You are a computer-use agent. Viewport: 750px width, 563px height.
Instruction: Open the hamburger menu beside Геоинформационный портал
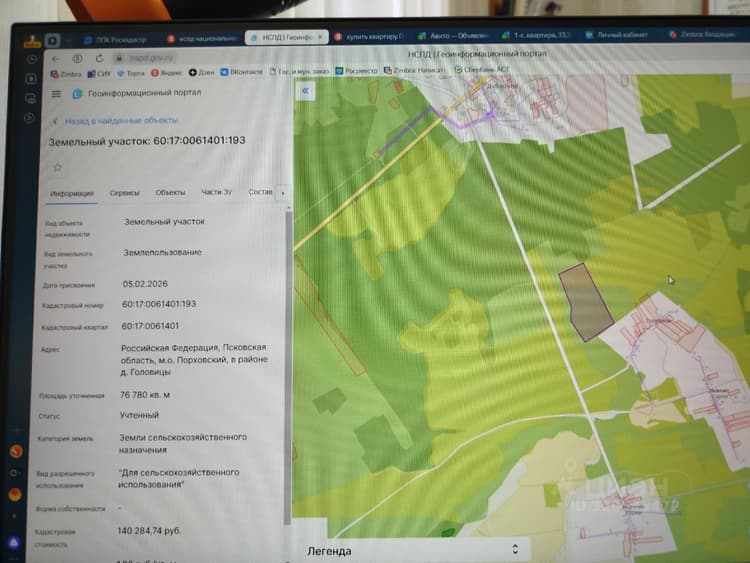click(56, 94)
